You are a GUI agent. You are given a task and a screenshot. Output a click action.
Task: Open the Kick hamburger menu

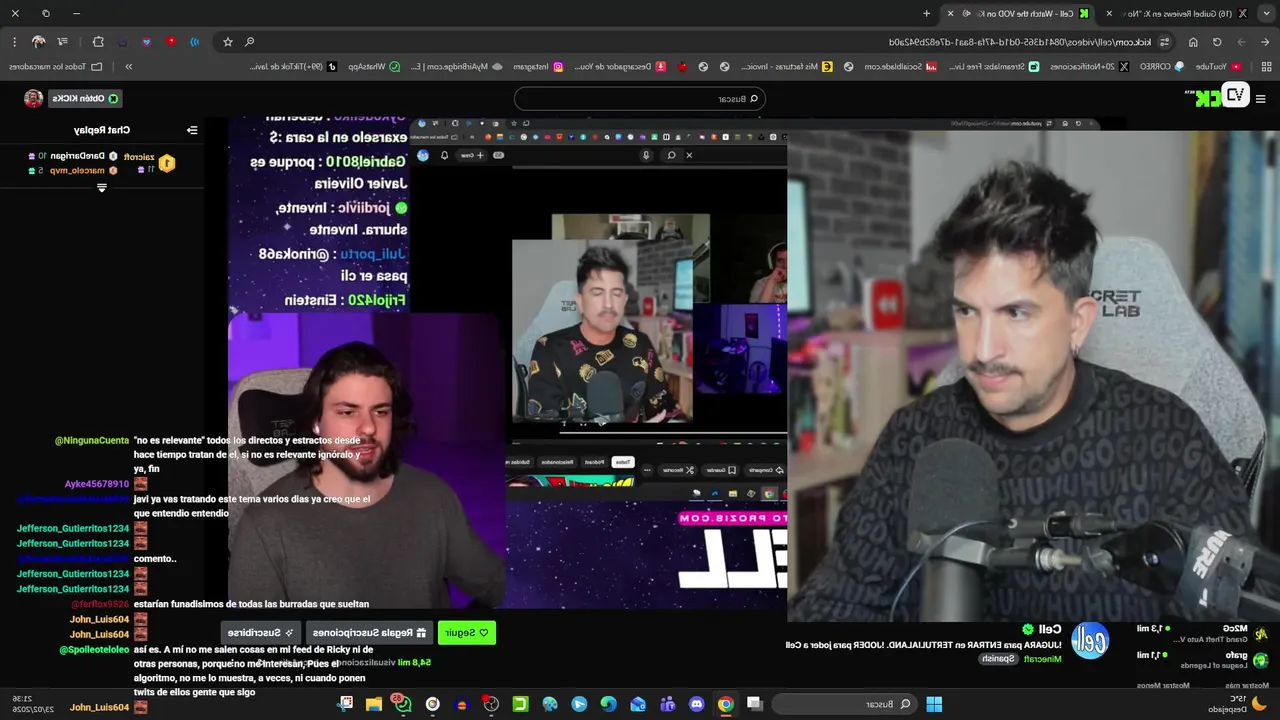[1260, 98]
